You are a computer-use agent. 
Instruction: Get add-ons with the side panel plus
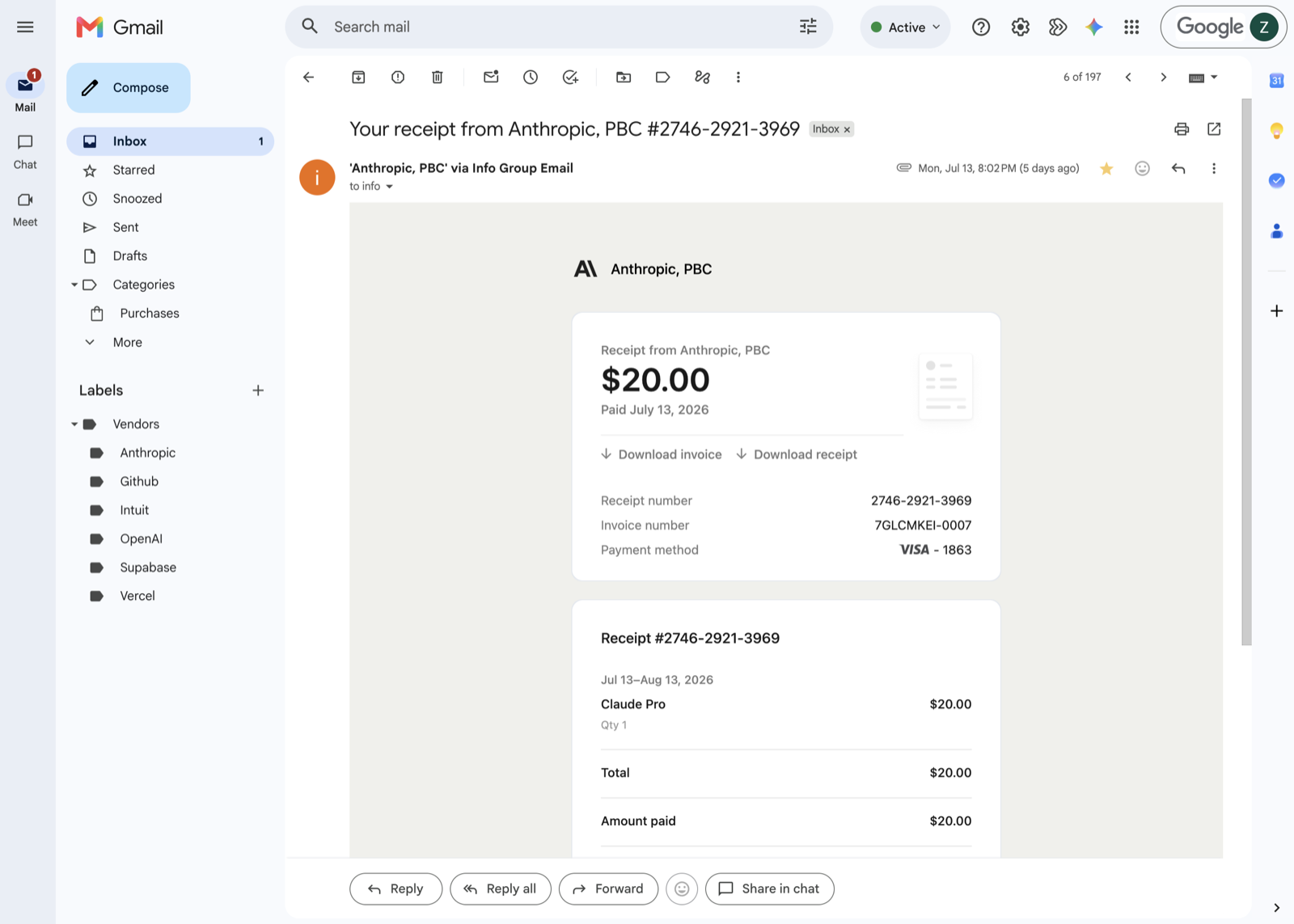[1276, 310]
